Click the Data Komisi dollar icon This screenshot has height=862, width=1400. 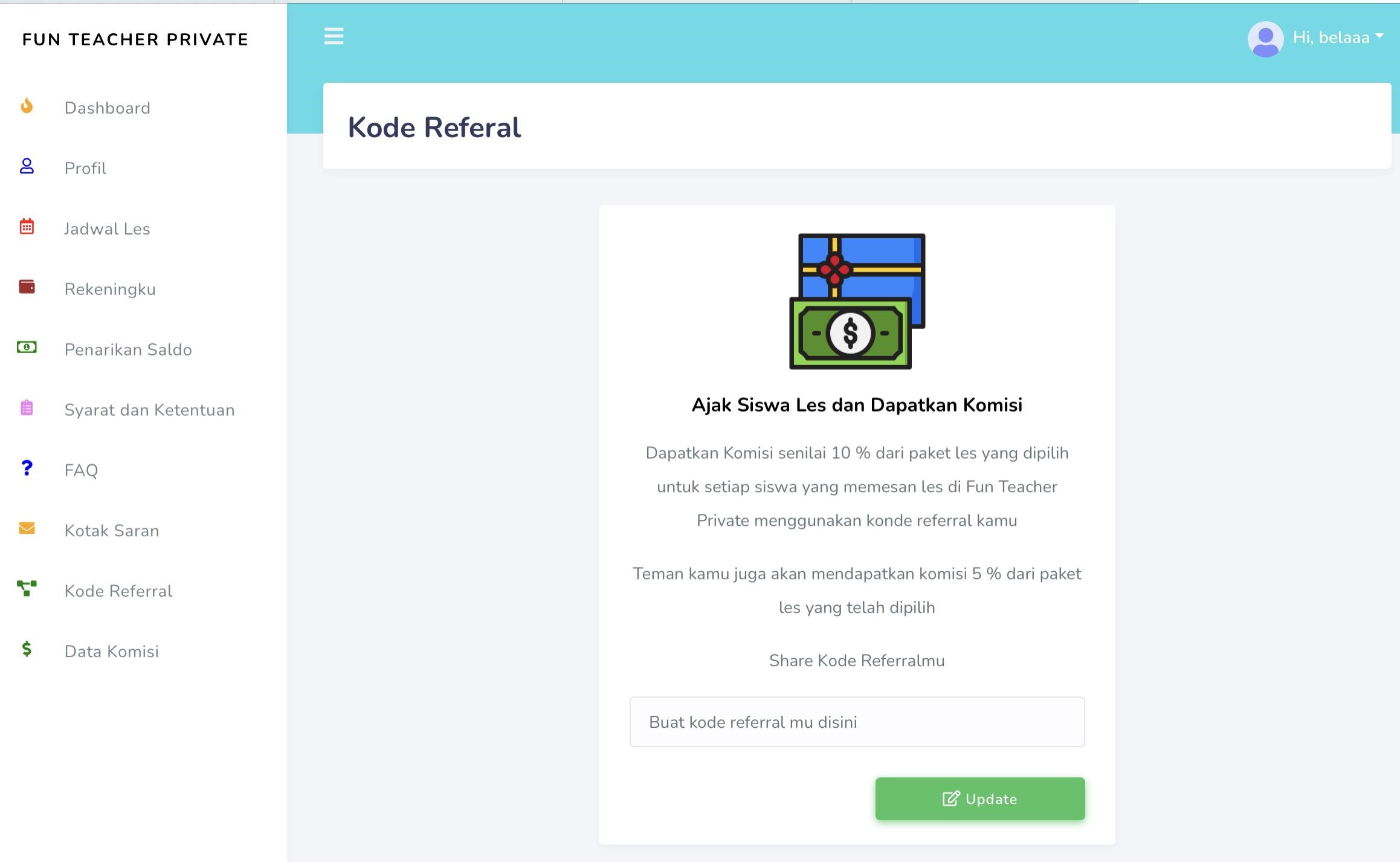click(x=27, y=649)
